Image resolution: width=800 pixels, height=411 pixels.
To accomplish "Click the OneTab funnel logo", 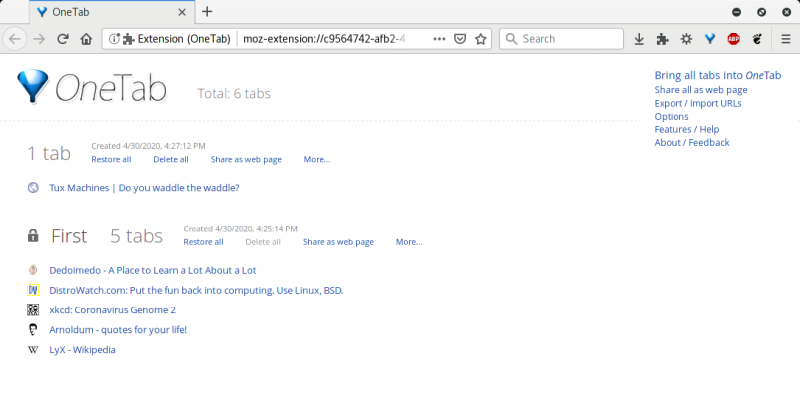I will 33,86.
